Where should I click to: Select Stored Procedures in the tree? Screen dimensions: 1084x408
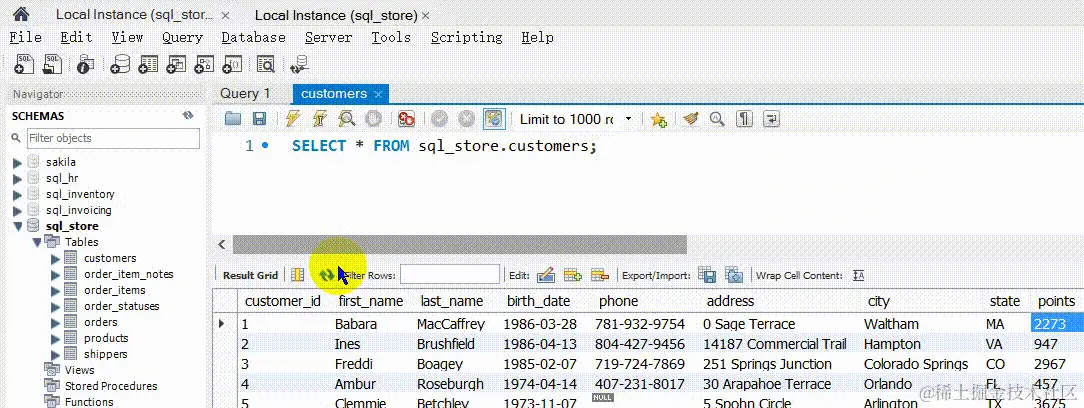[x=111, y=386]
